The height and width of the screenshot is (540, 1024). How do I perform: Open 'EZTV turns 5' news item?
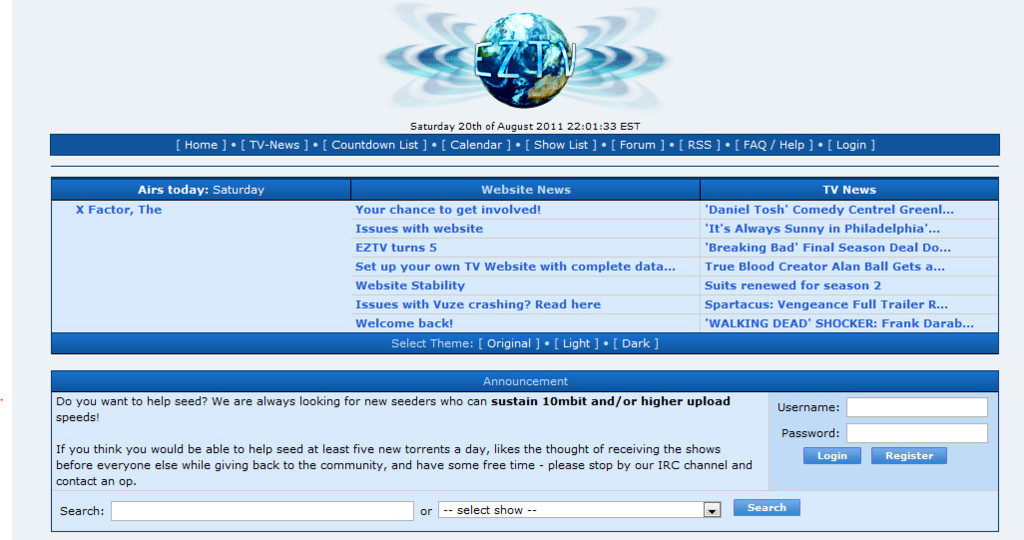[396, 247]
